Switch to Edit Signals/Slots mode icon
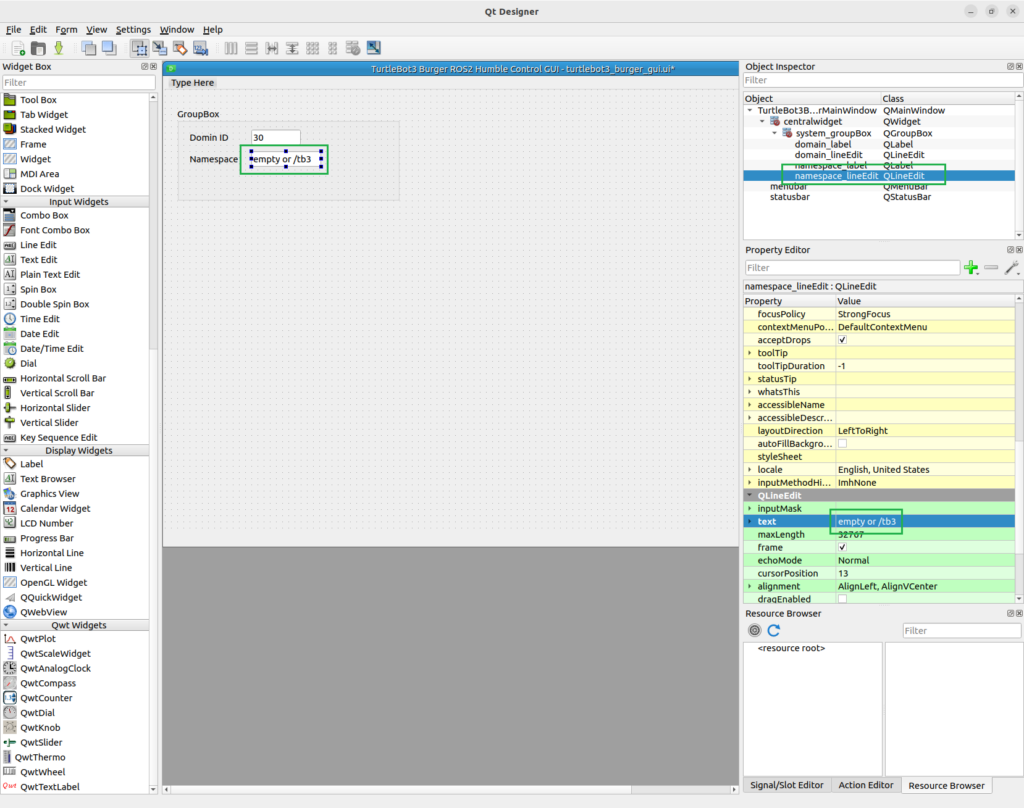The width and height of the screenshot is (1024, 808). pyautogui.click(x=159, y=48)
